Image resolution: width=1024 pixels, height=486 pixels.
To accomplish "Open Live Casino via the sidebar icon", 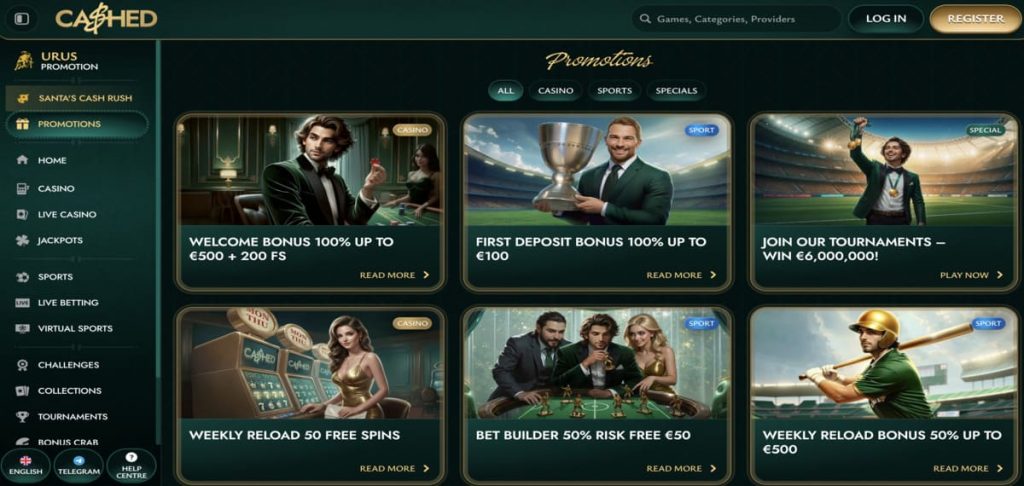I will [x=22, y=214].
